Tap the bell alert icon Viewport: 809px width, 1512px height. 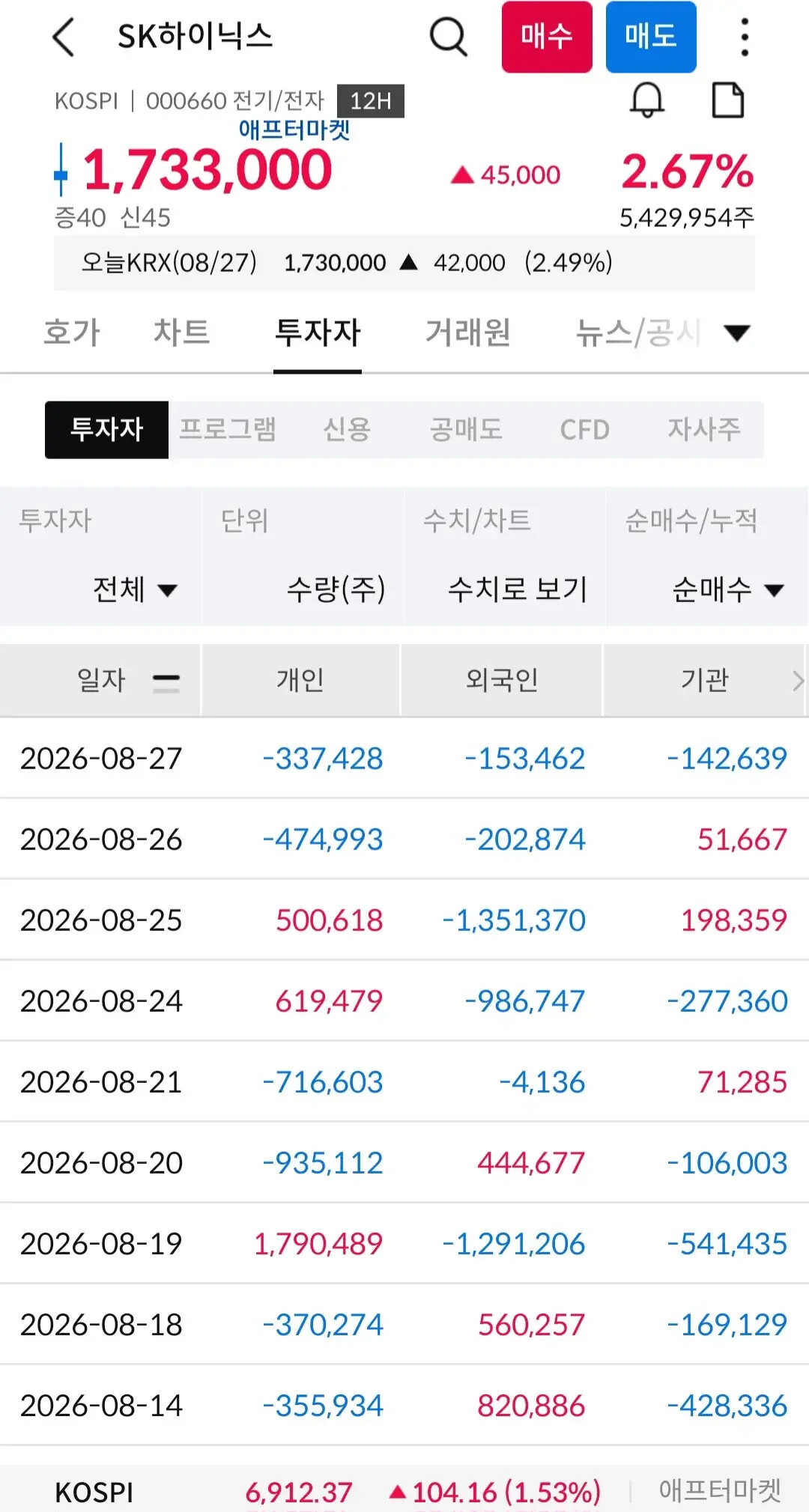pos(647,100)
